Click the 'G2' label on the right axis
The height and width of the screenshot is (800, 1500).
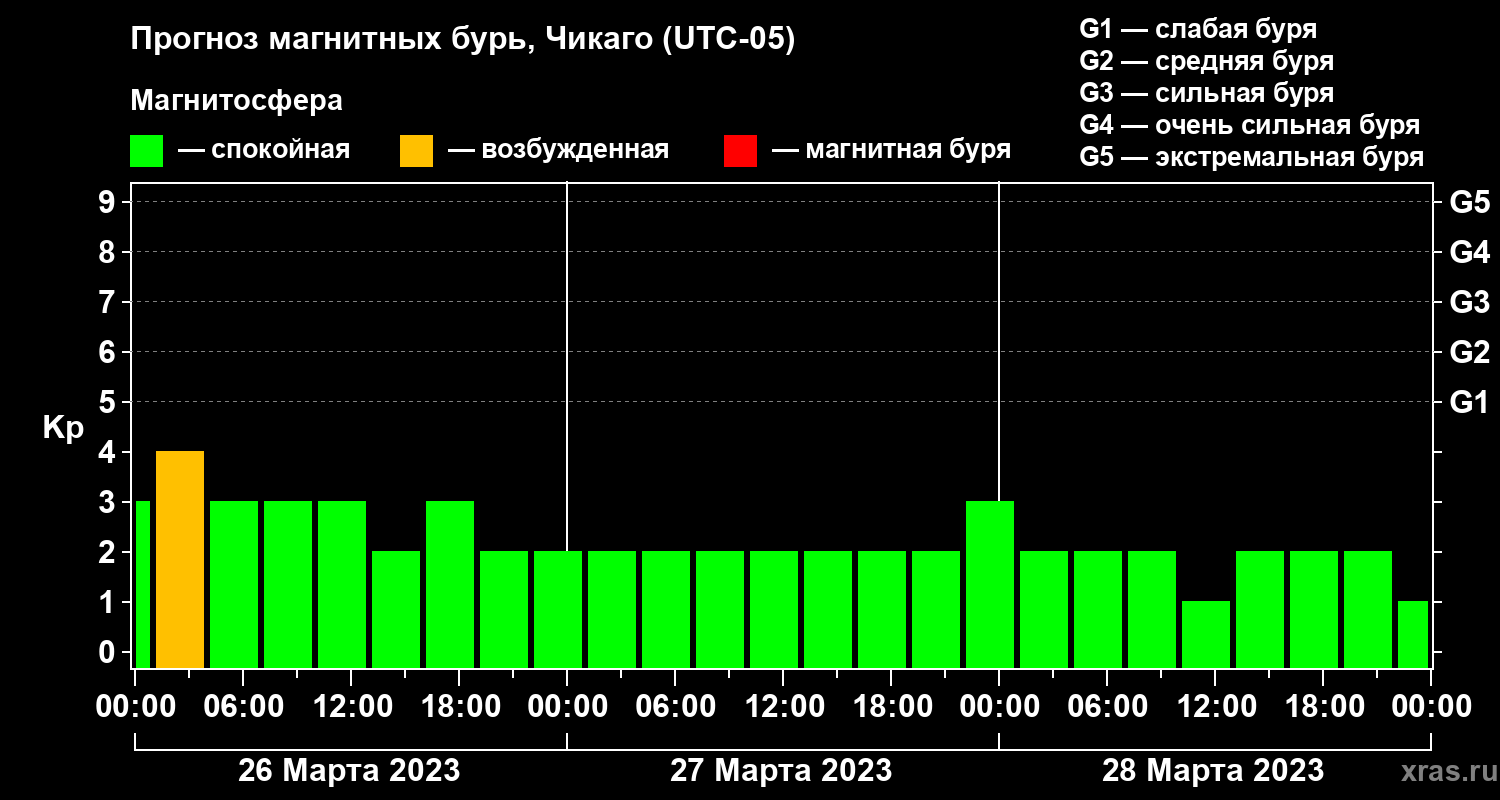click(x=1470, y=352)
